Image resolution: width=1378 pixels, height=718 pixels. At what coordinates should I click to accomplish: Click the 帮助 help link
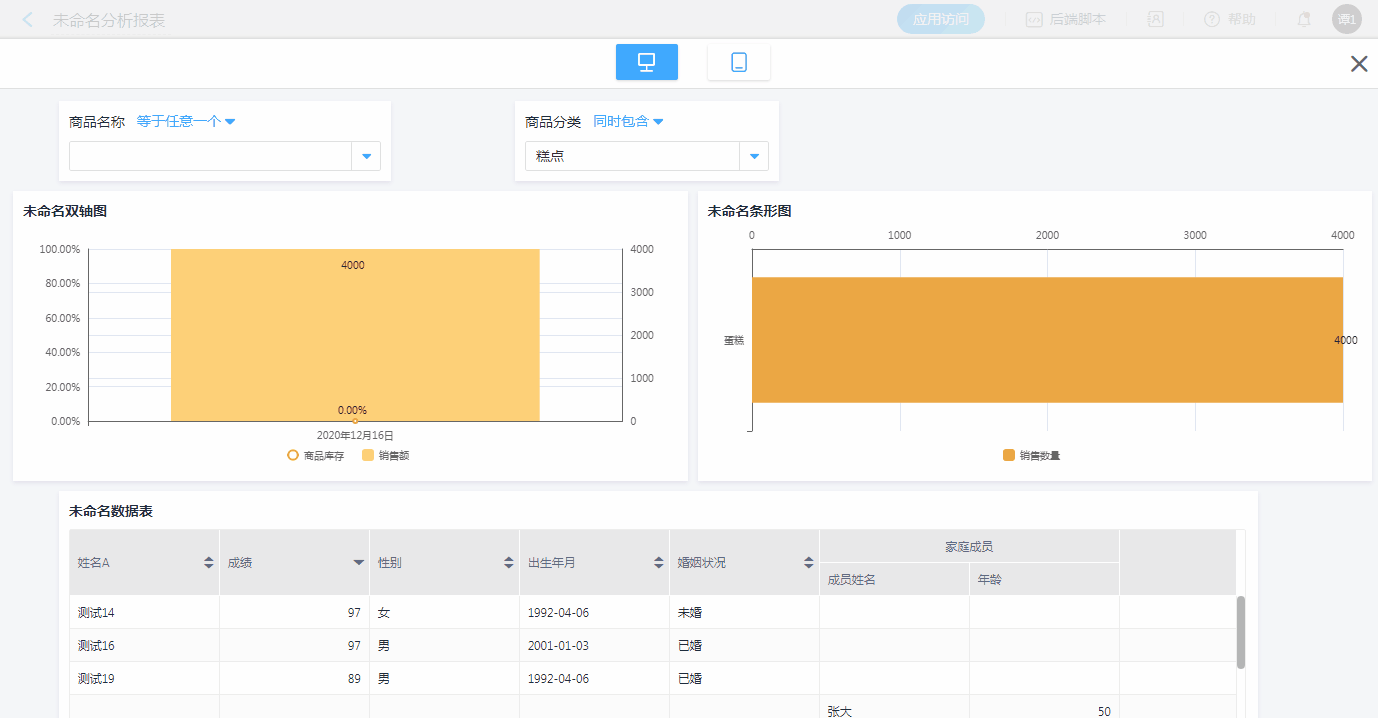click(x=1230, y=19)
